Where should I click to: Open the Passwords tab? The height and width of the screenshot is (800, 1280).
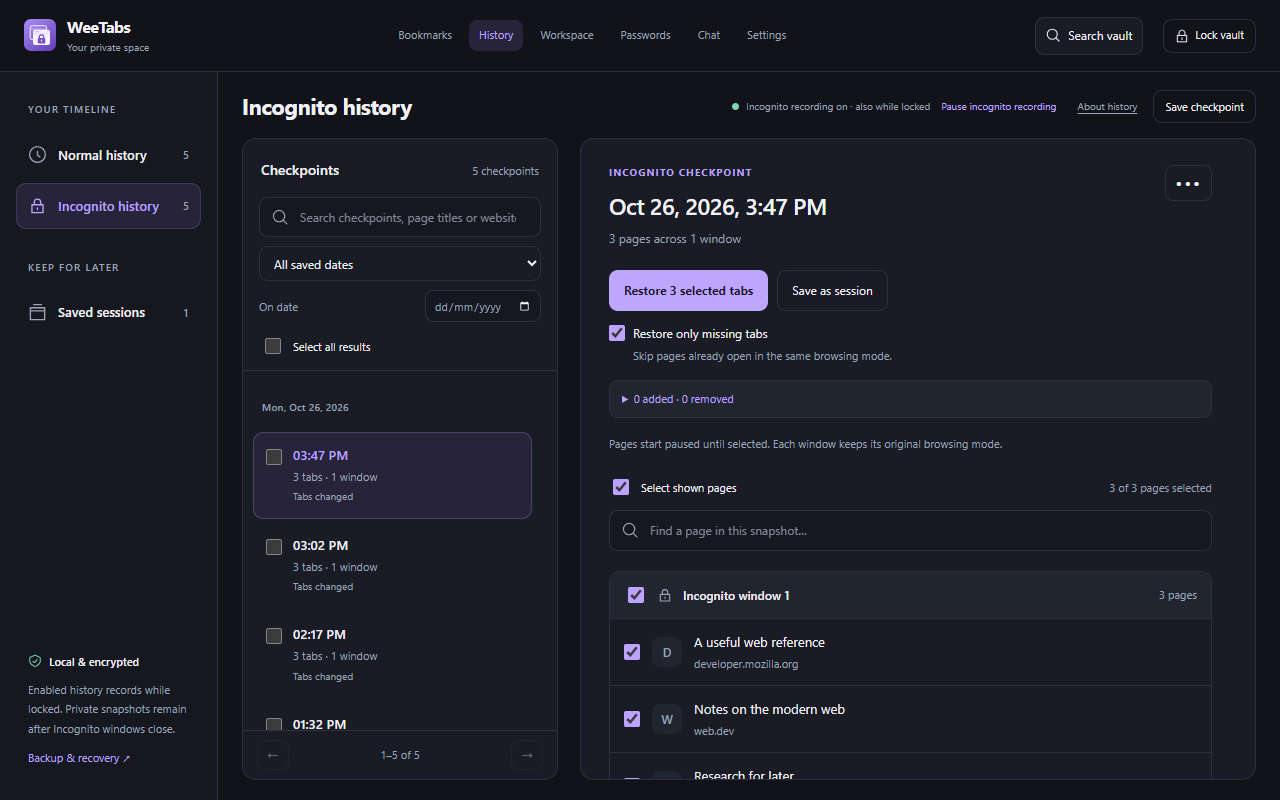tap(645, 35)
